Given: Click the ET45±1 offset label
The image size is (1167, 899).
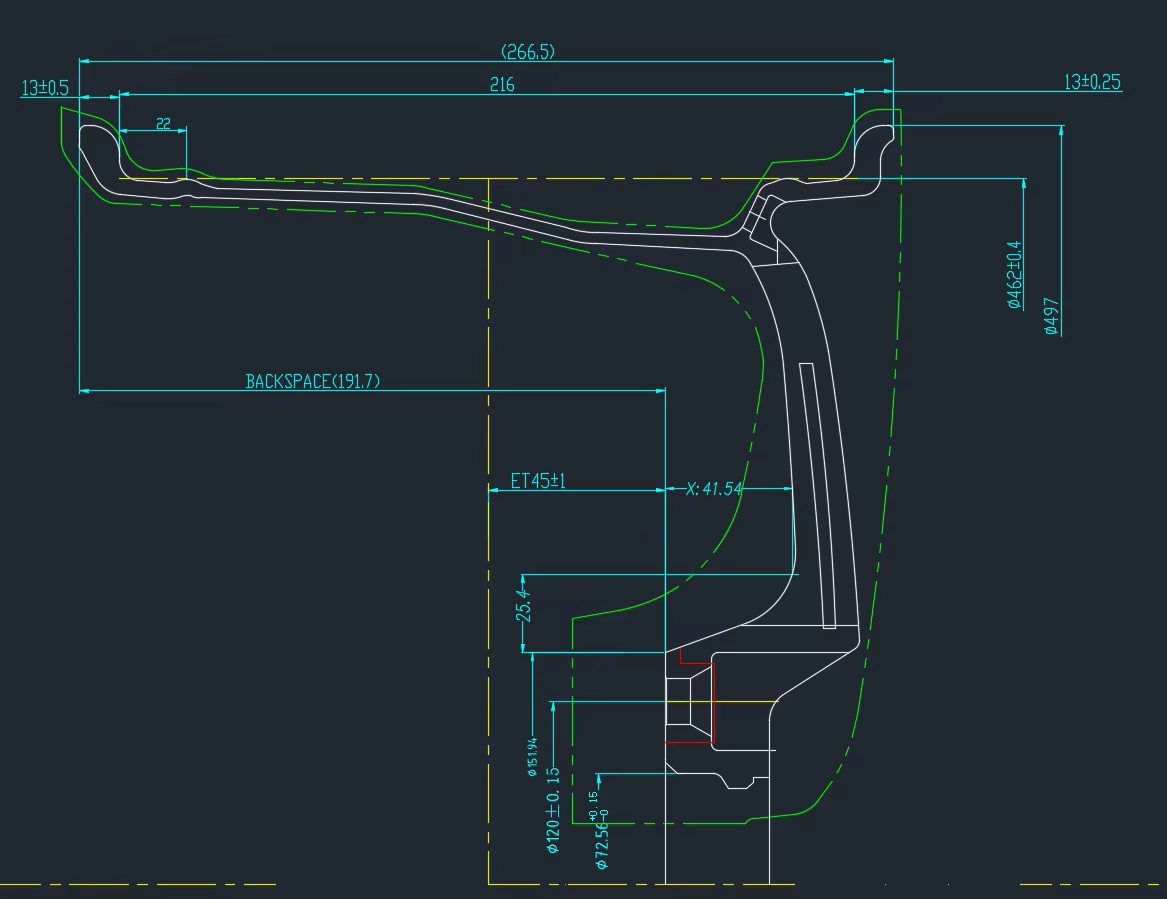Looking at the screenshot, I should coord(538,481).
